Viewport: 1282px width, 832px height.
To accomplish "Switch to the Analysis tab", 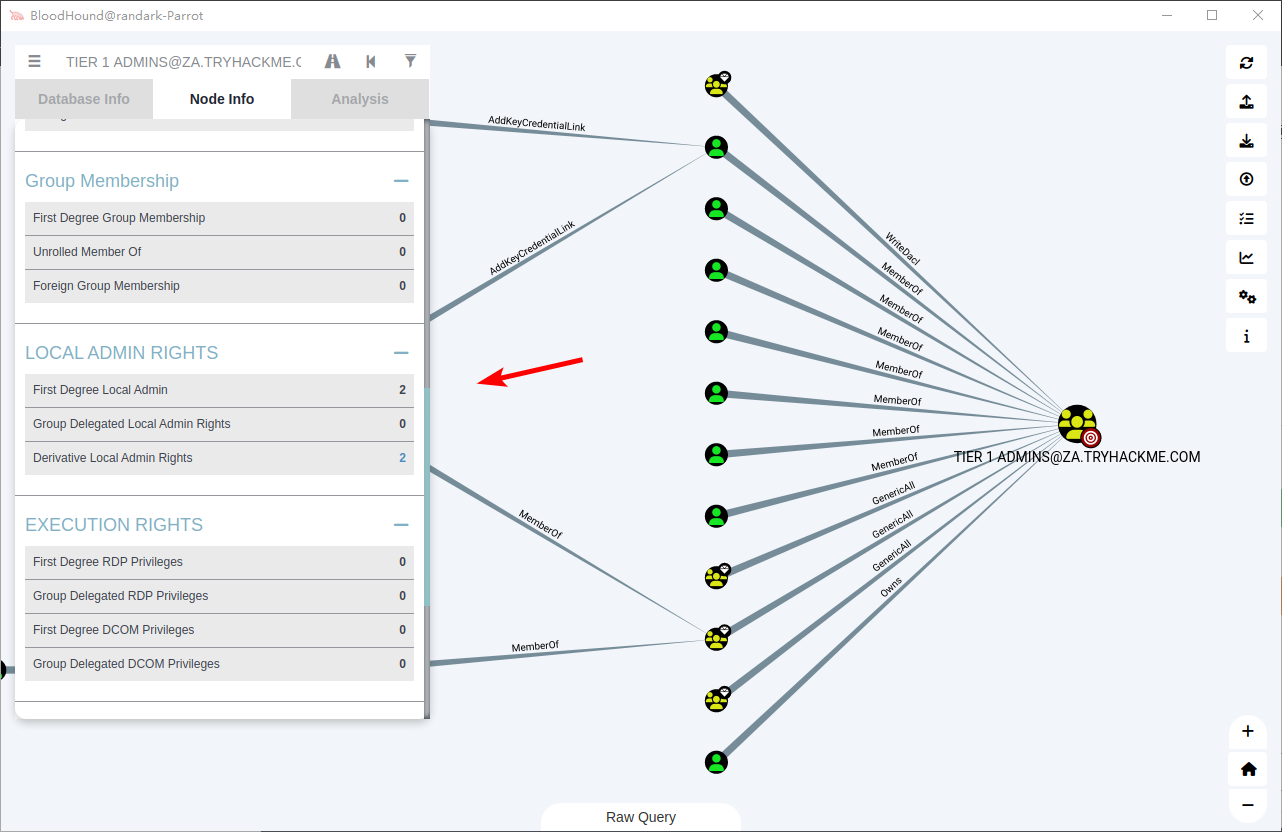I will point(360,99).
